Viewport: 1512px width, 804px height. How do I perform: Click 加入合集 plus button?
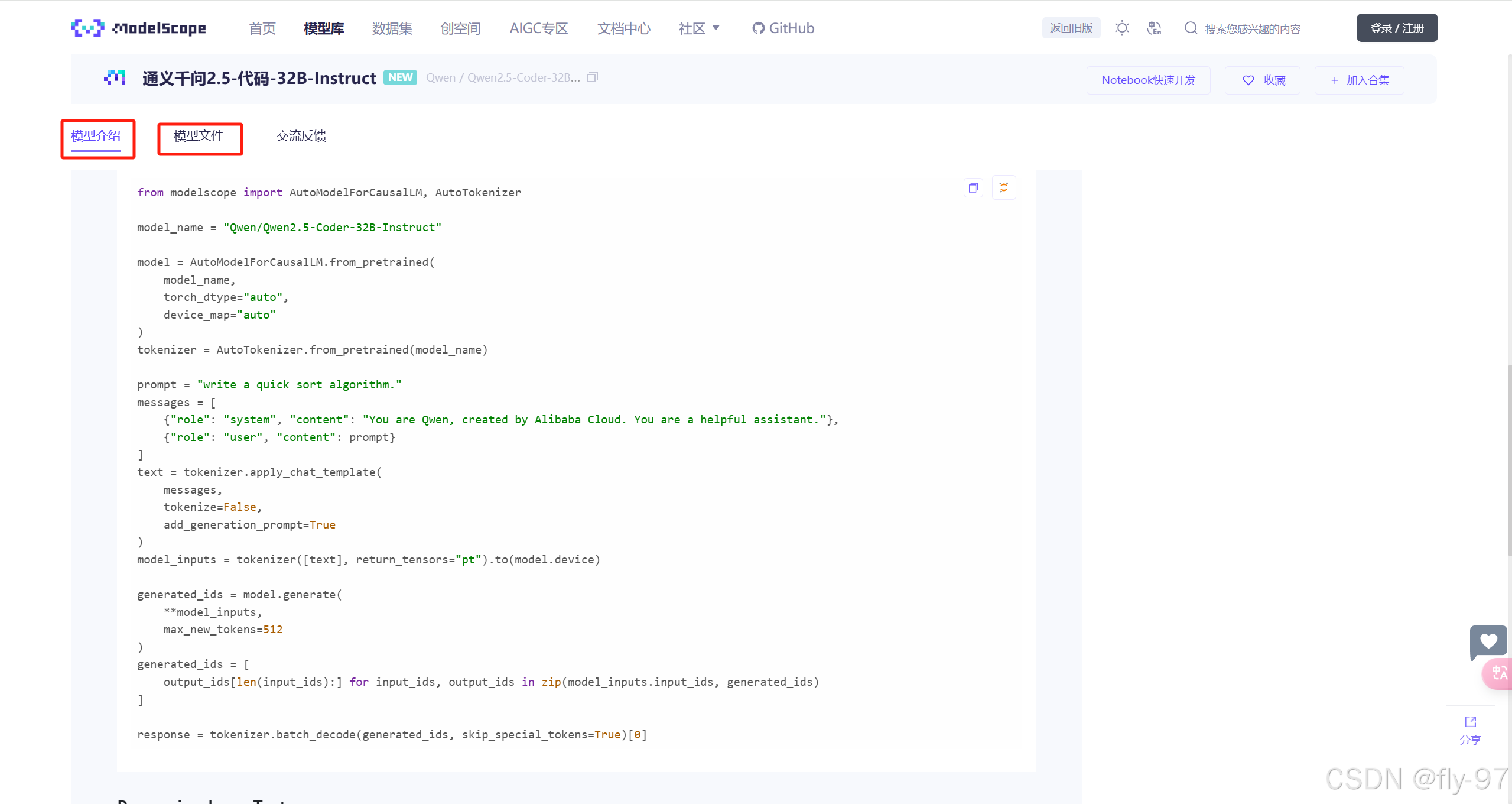1359,80
